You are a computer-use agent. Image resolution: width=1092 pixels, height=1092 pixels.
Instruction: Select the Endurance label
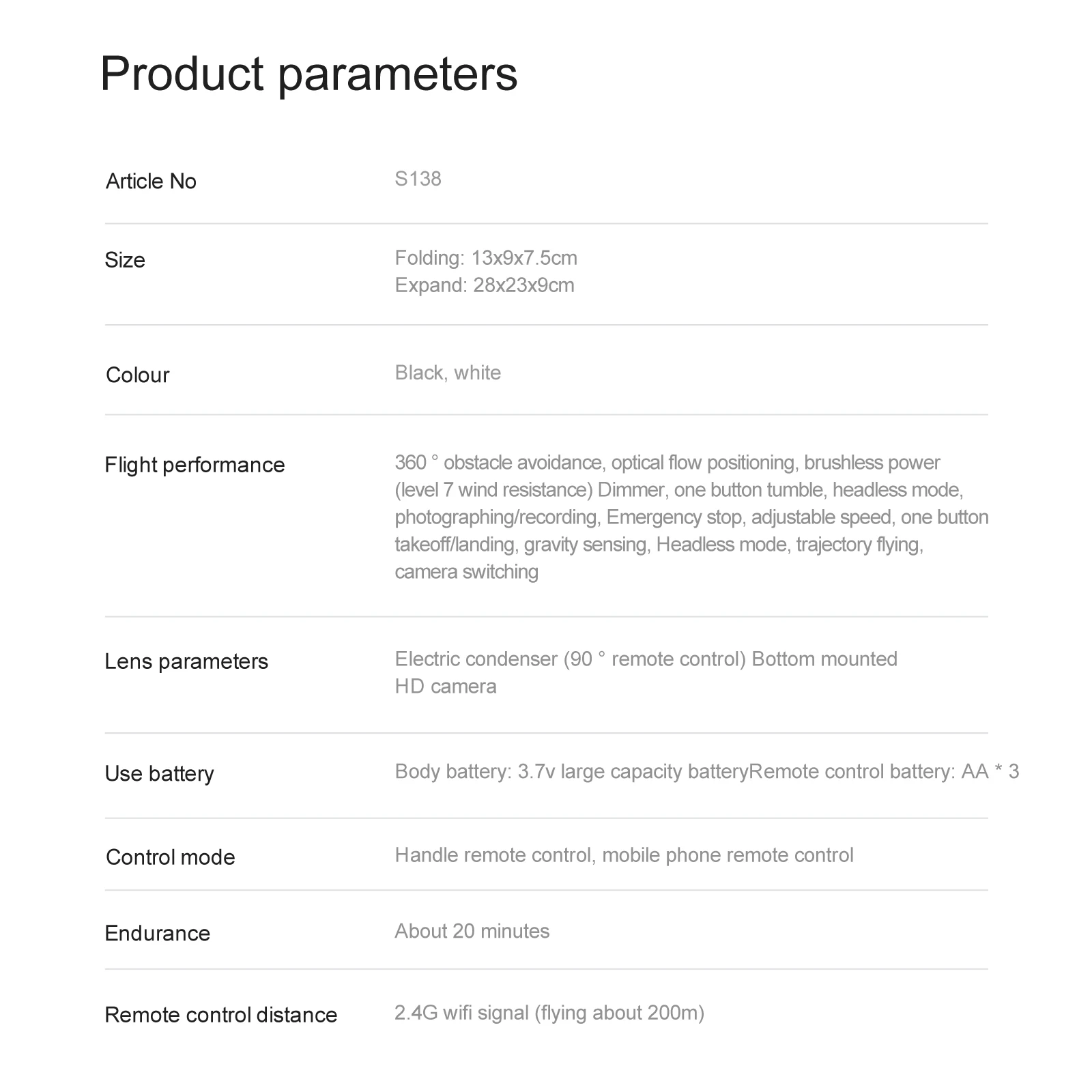pyautogui.click(x=158, y=934)
